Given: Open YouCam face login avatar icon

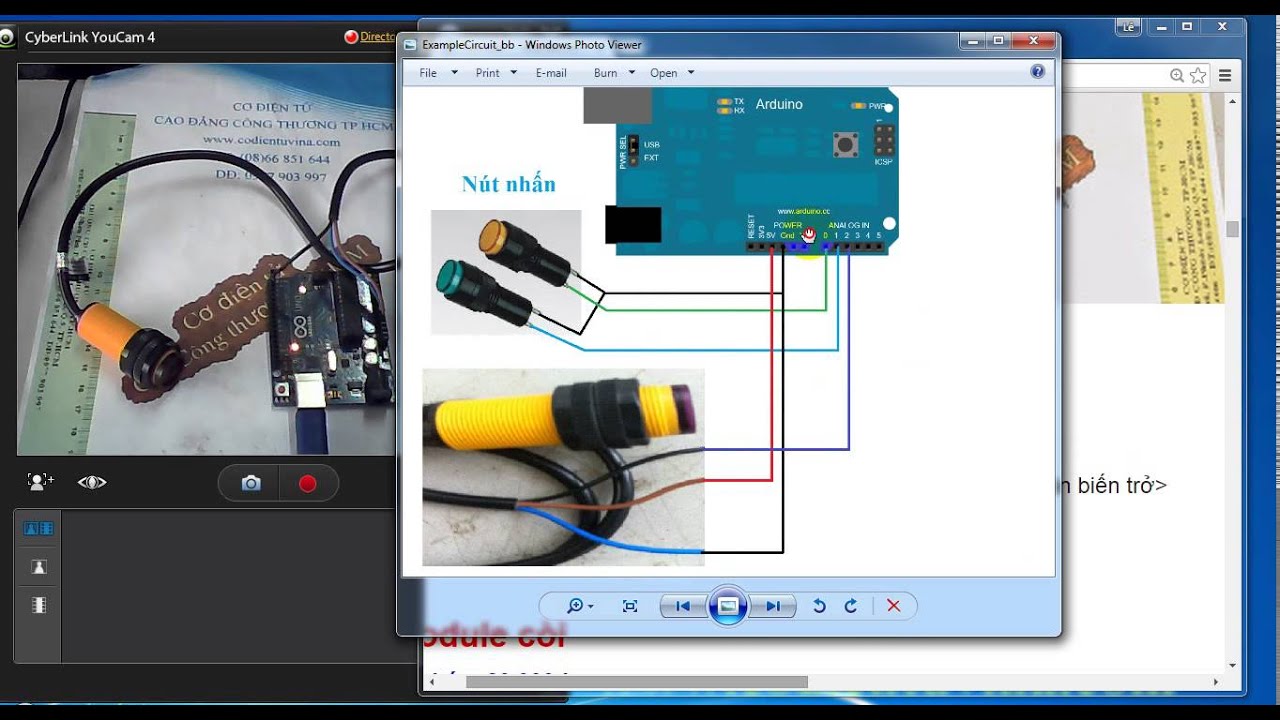Looking at the screenshot, I should click(40, 482).
